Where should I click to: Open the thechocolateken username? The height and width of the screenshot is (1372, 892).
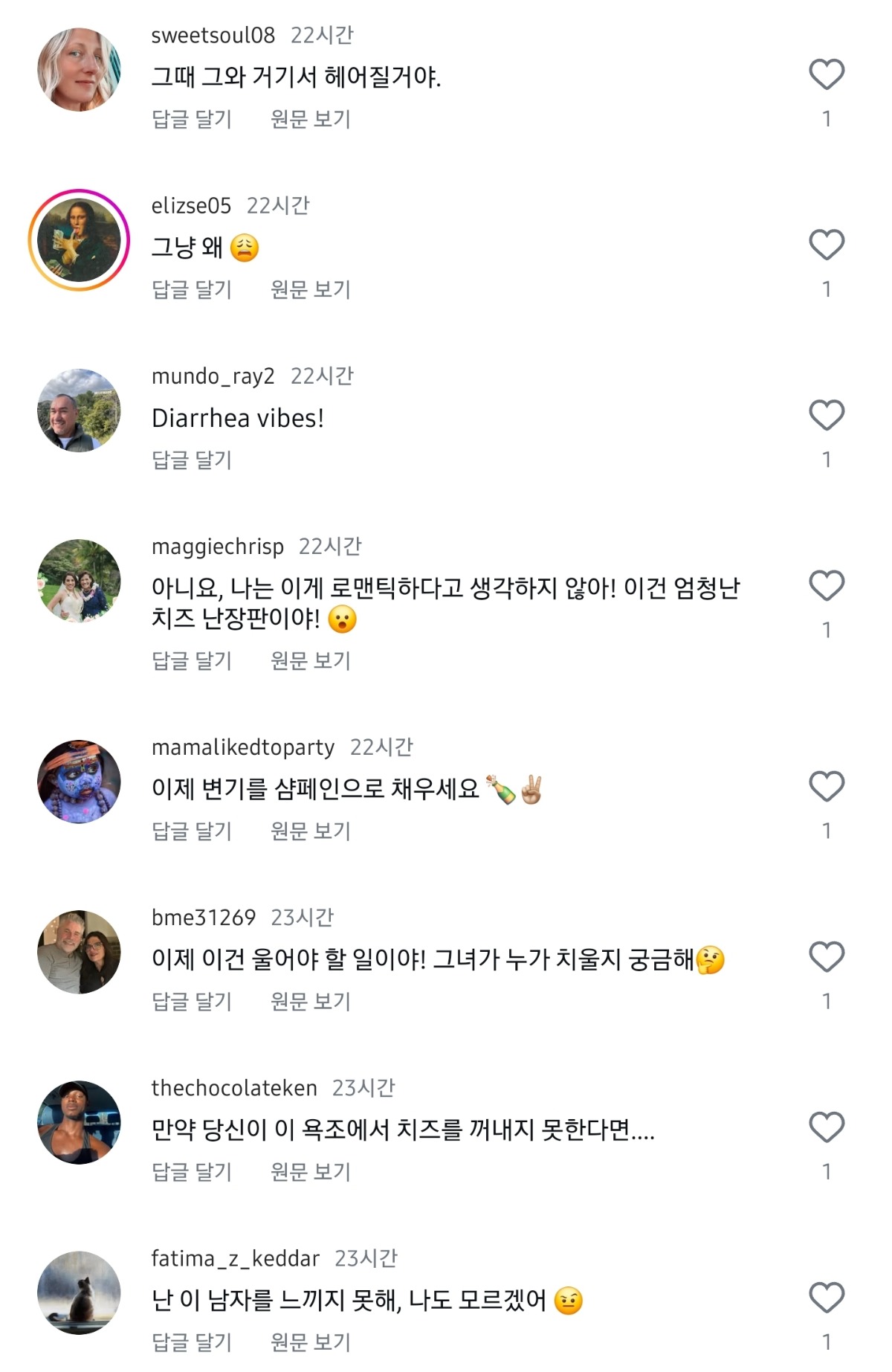(x=234, y=1088)
